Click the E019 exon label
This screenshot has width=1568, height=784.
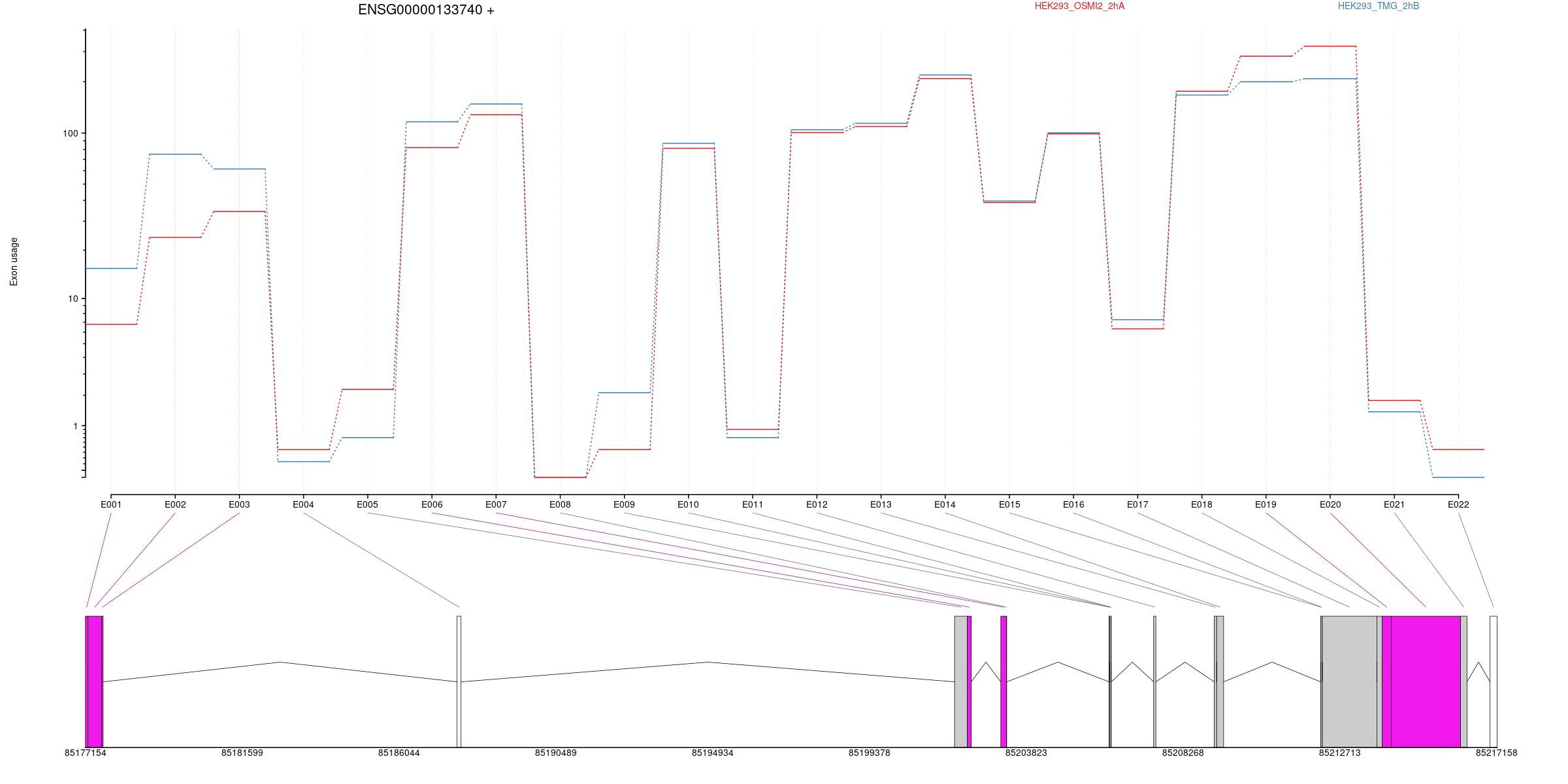click(1266, 504)
